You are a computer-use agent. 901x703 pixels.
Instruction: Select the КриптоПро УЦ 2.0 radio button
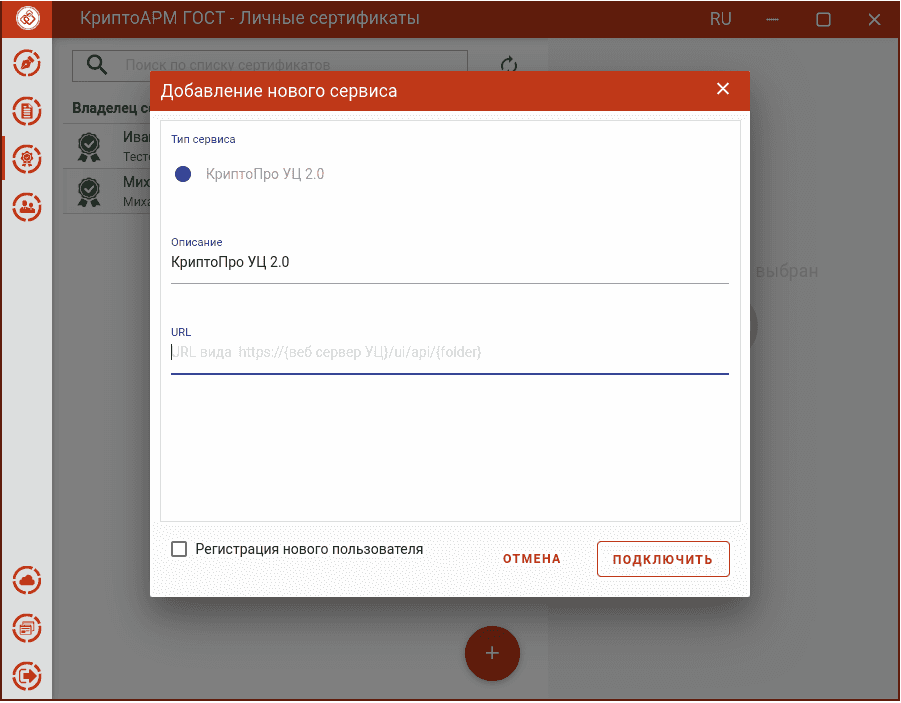[183, 174]
